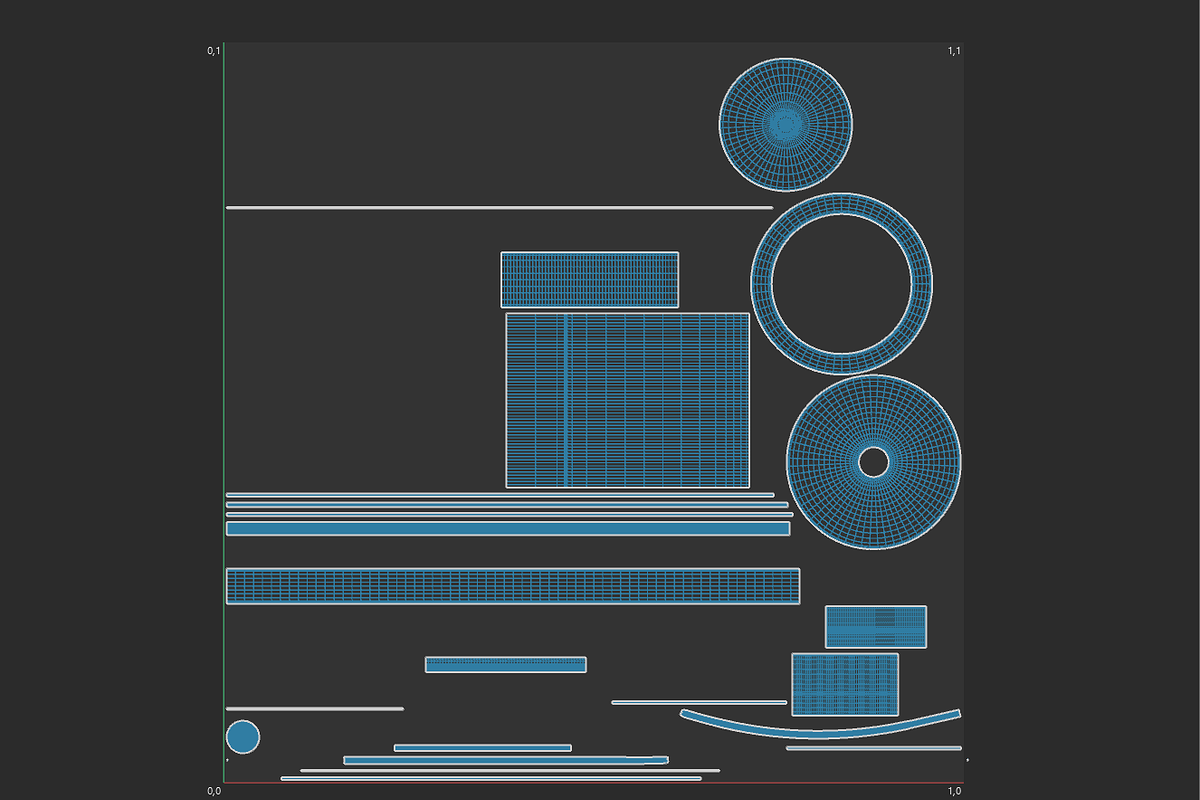The width and height of the screenshot is (1200, 800).
Task: Select the squarish grid island above curved arc
Action: [845, 684]
